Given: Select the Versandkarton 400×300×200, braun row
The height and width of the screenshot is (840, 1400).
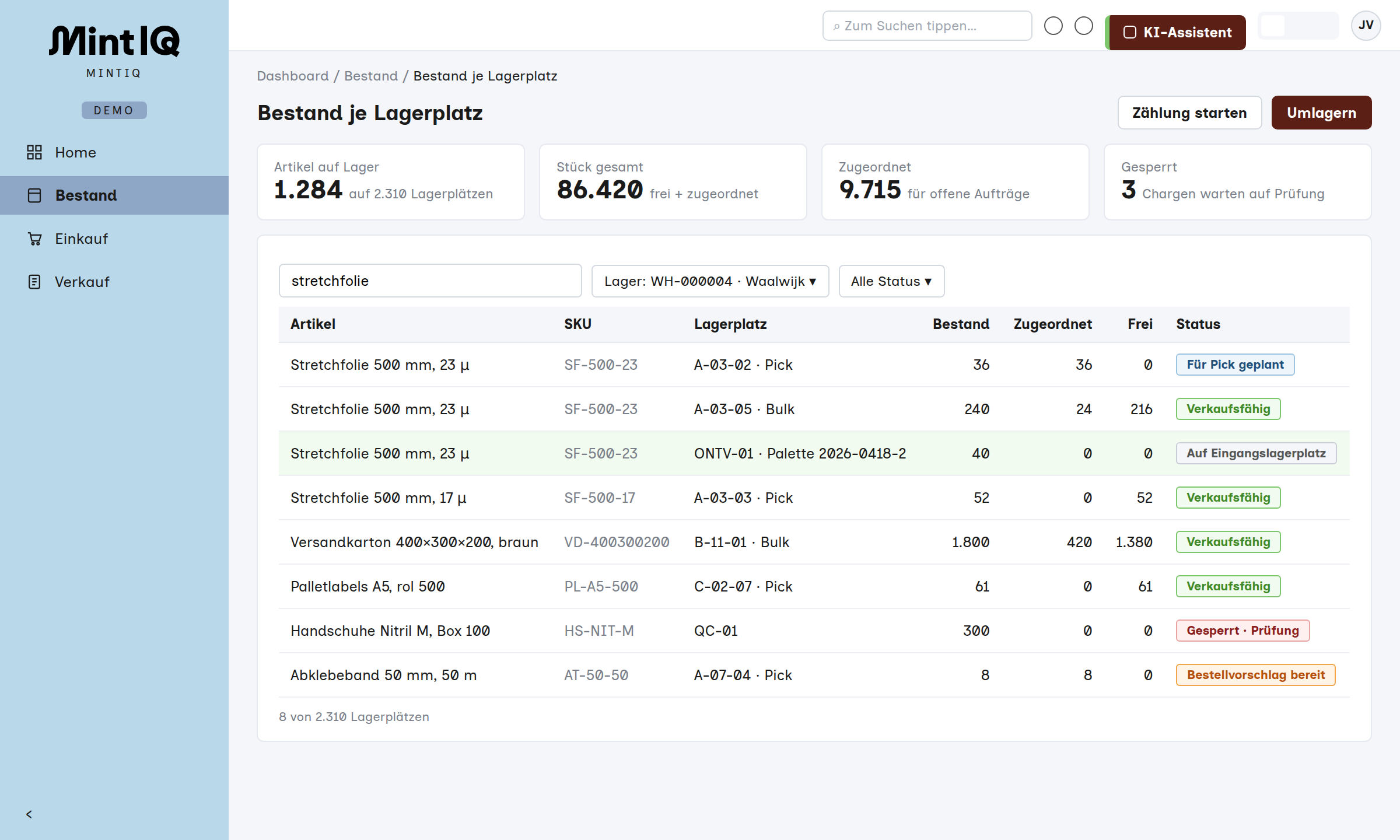Looking at the screenshot, I should [814, 542].
